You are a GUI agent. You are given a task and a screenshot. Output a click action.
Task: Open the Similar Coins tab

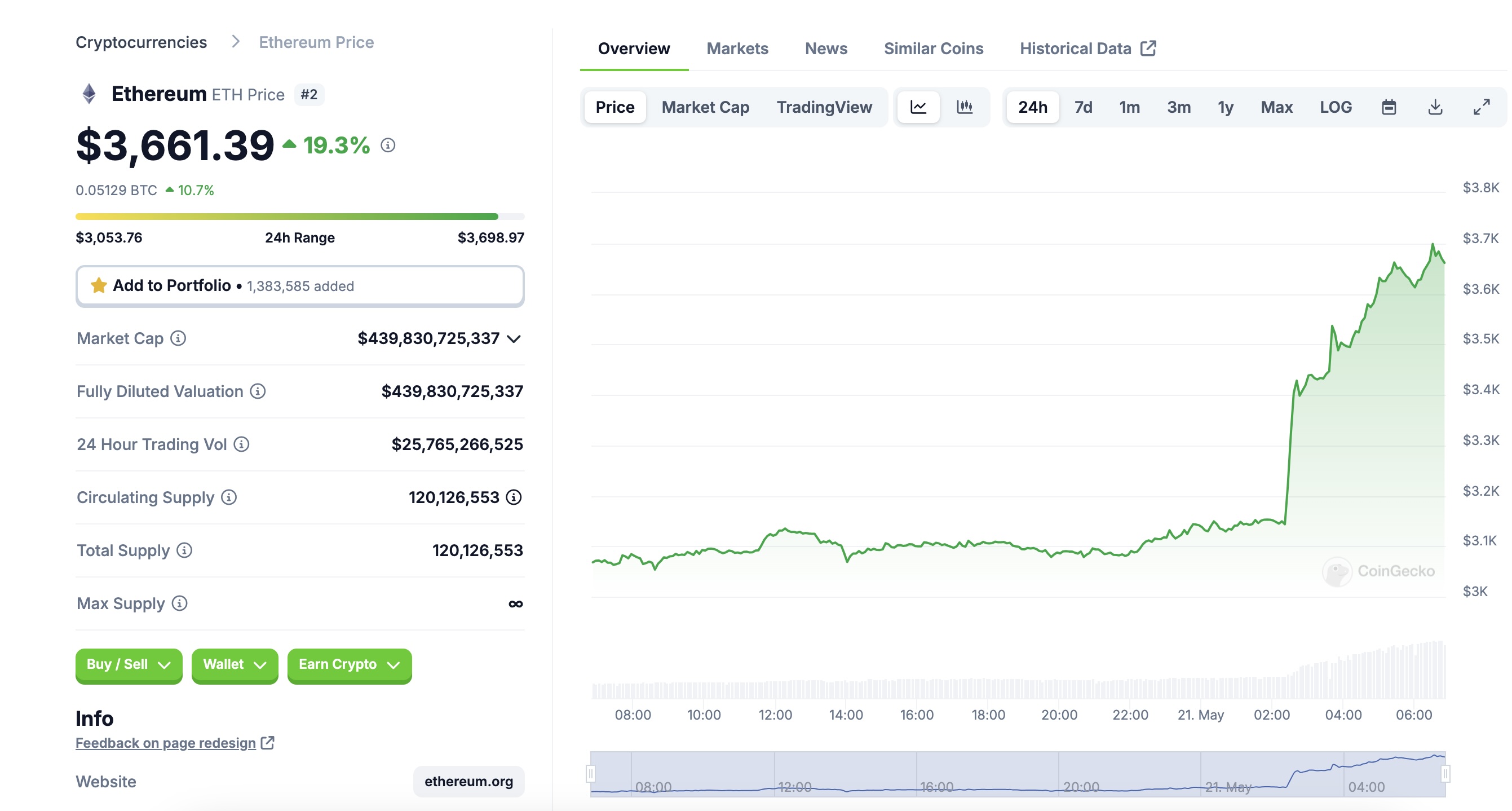click(x=933, y=48)
